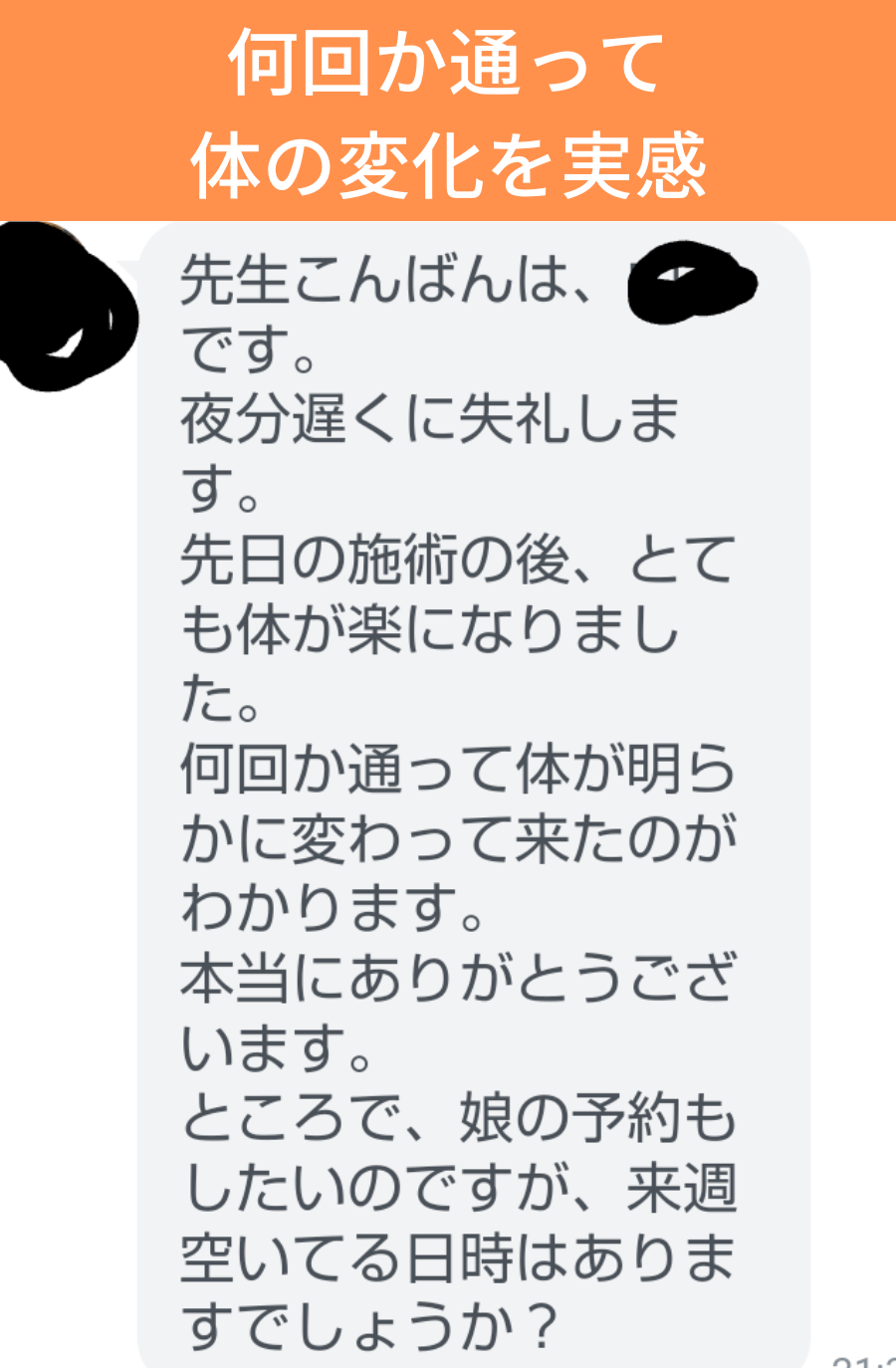Click the line 'も体が楽になりまし'
Screen dimensions: 896x1368
coord(430,628)
